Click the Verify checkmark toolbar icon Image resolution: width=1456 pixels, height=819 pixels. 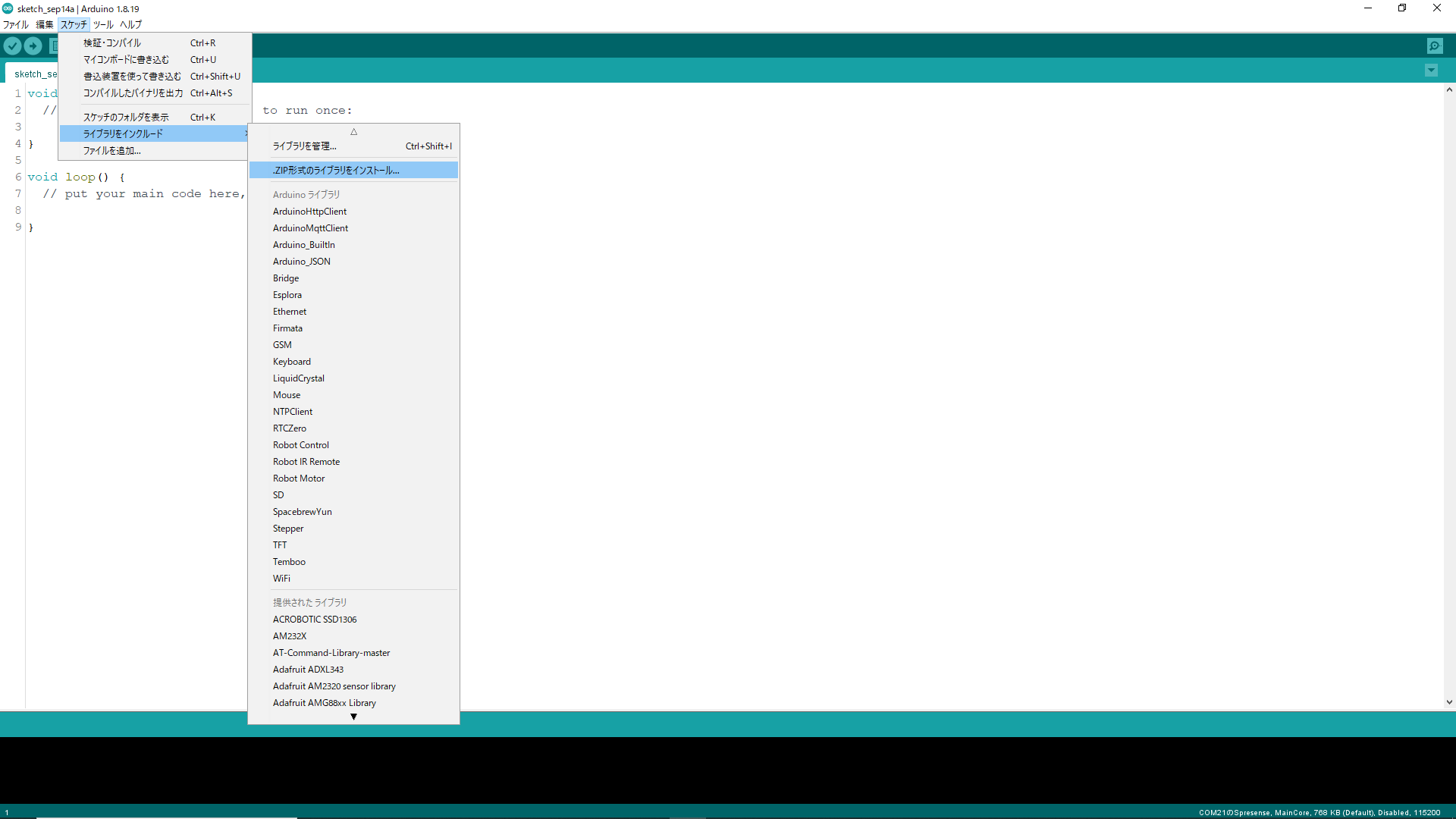[x=12, y=46]
